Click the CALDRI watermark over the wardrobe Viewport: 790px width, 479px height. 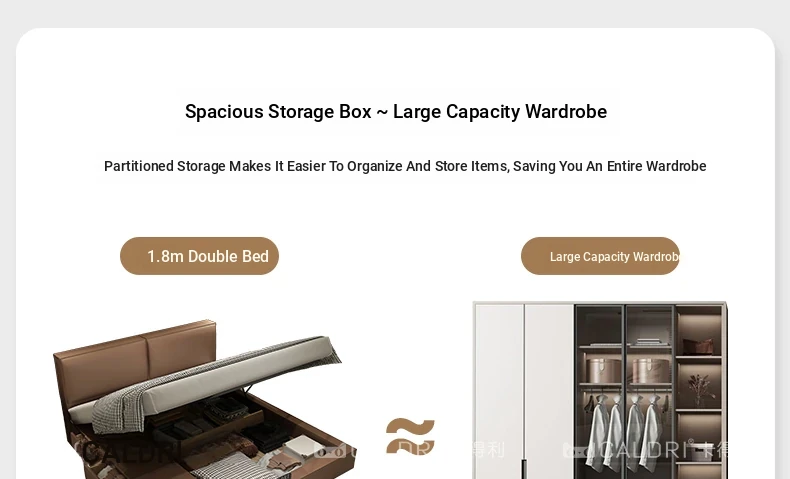(645, 449)
